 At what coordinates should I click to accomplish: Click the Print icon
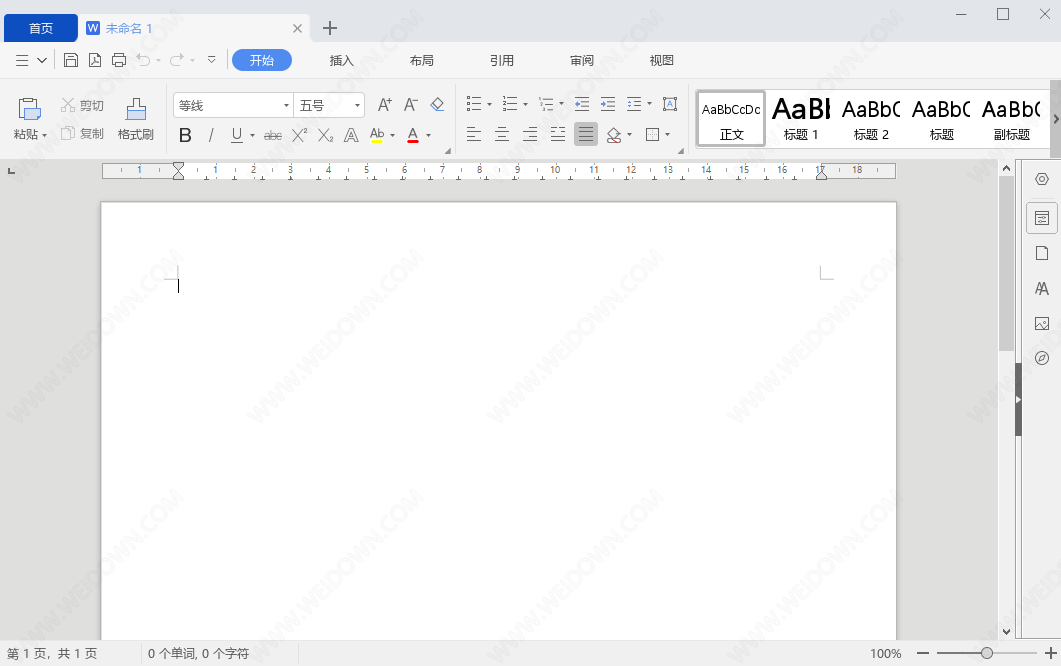point(119,60)
